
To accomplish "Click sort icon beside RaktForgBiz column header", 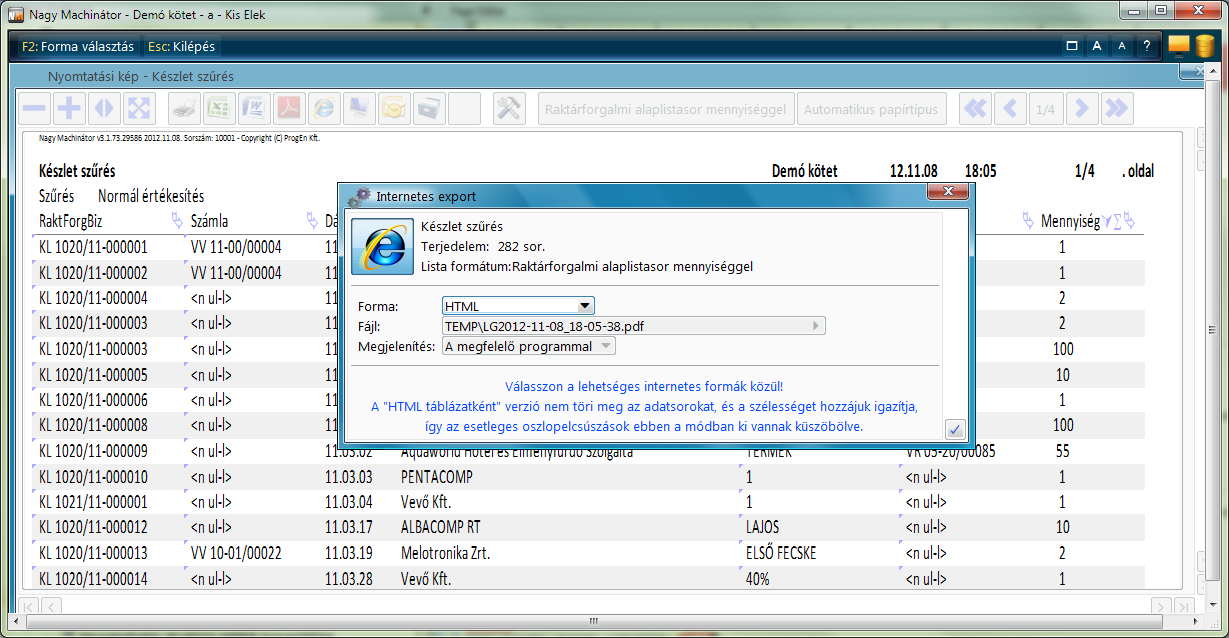I will click(177, 220).
